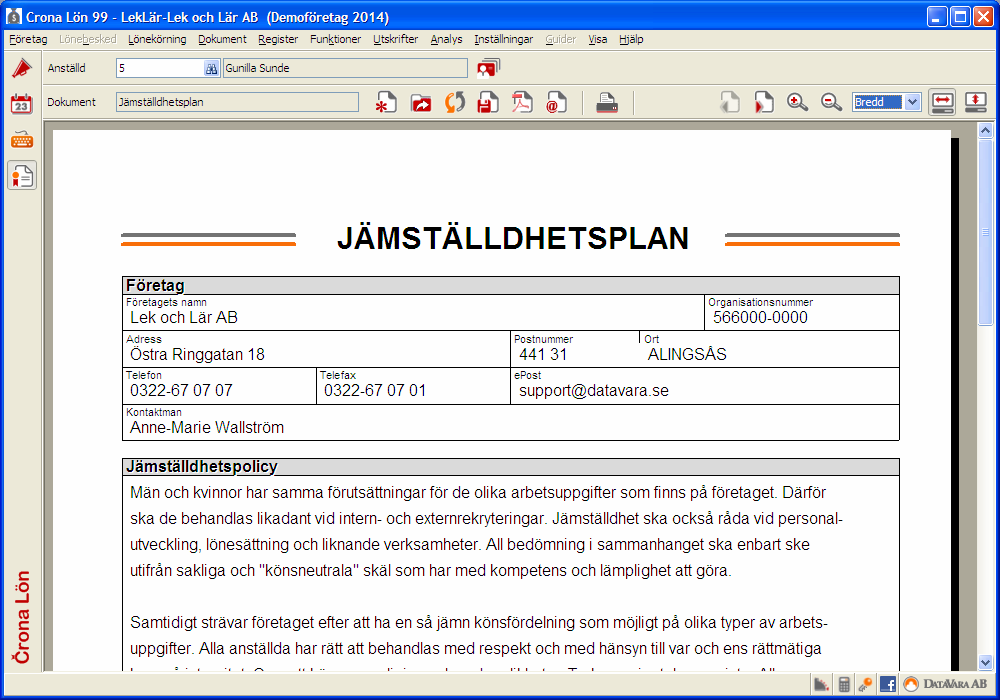
Task: Click Ort value 'ALINGSÅS'
Action: click(x=687, y=354)
